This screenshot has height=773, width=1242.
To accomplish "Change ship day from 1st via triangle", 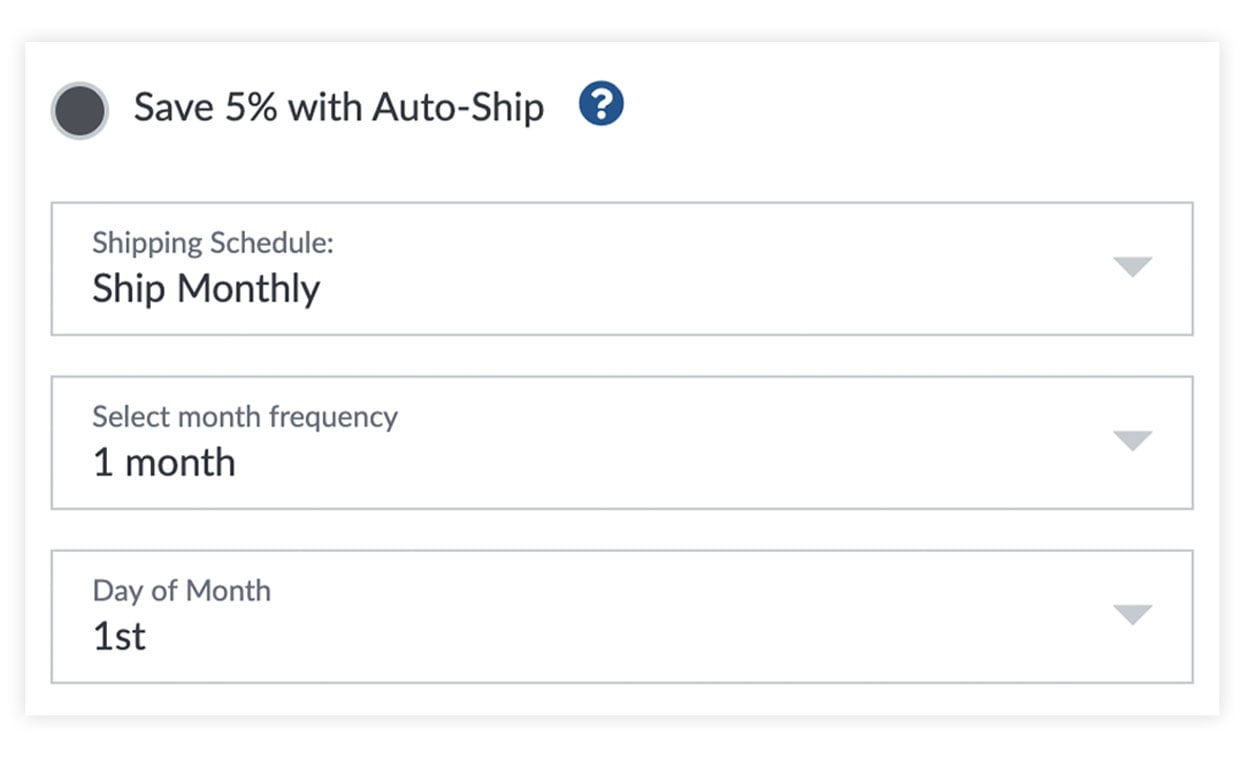I will pyautogui.click(x=1132, y=615).
